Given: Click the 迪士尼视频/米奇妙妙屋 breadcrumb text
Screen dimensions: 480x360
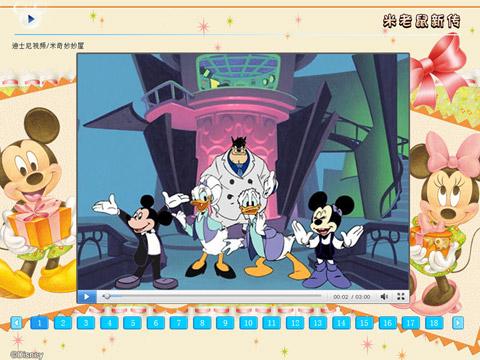Looking at the screenshot, I should pyautogui.click(x=48, y=45).
